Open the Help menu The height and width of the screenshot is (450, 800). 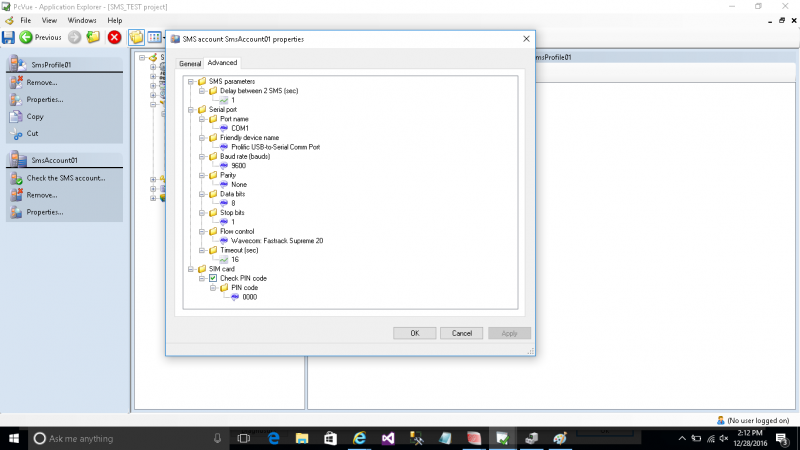tap(114, 20)
